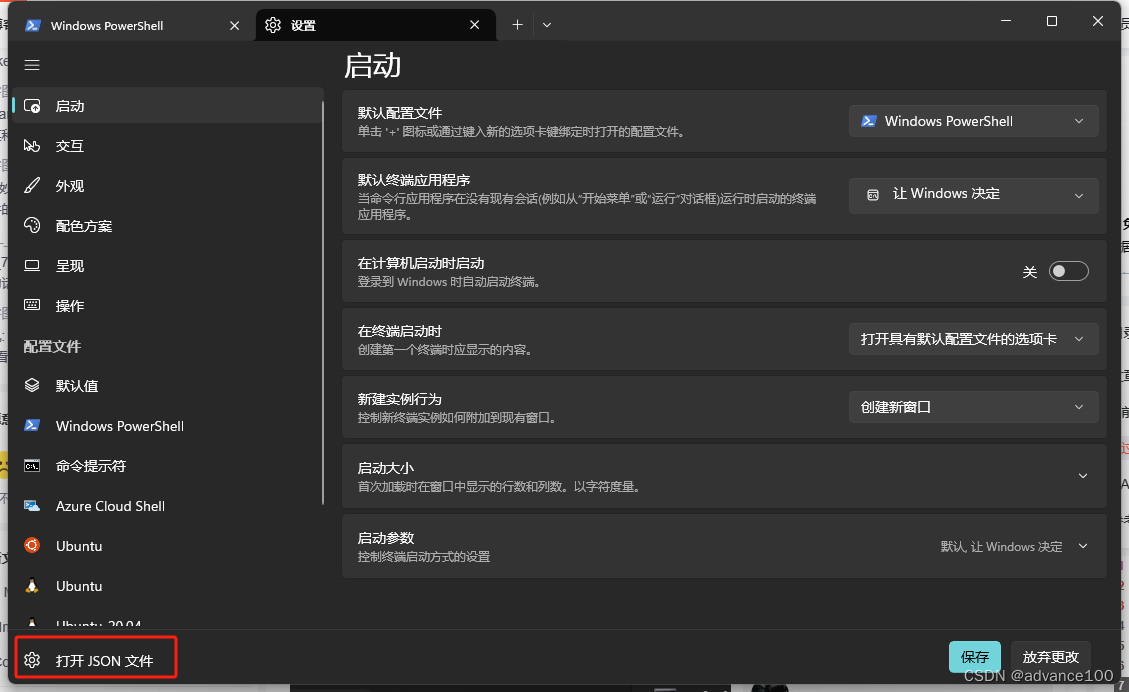Viewport: 1129px width, 692px height.
Task: Click the gear icon in 设置 tab
Action: [x=273, y=25]
